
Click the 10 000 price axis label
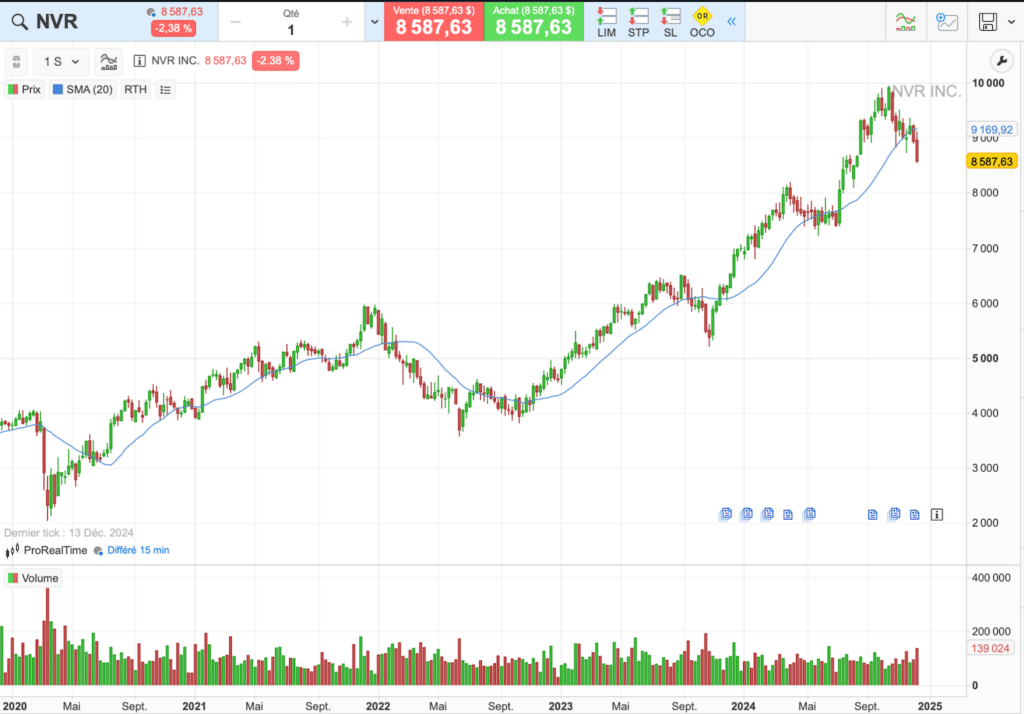click(989, 83)
